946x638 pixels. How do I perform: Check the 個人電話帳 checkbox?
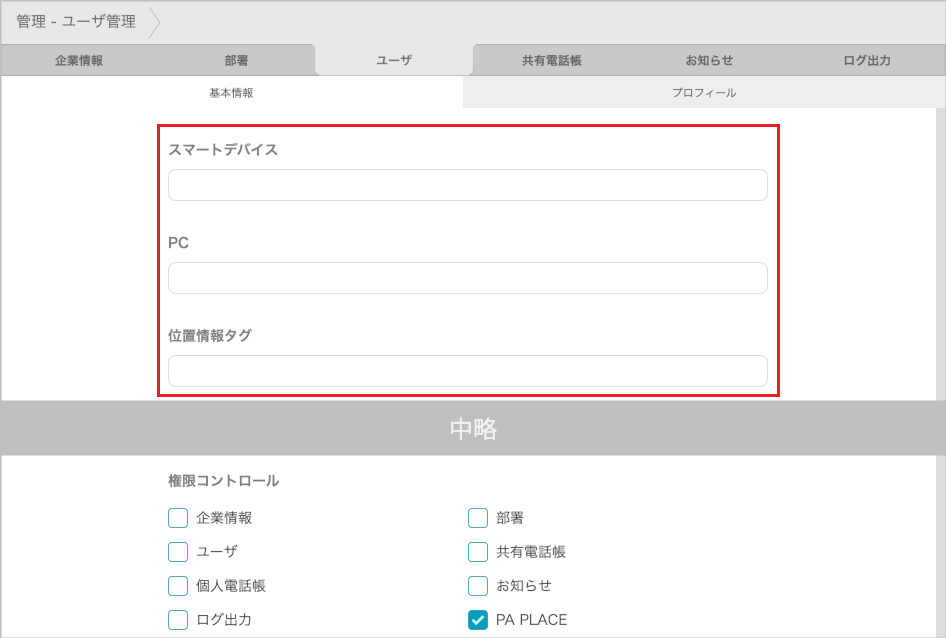point(178,586)
